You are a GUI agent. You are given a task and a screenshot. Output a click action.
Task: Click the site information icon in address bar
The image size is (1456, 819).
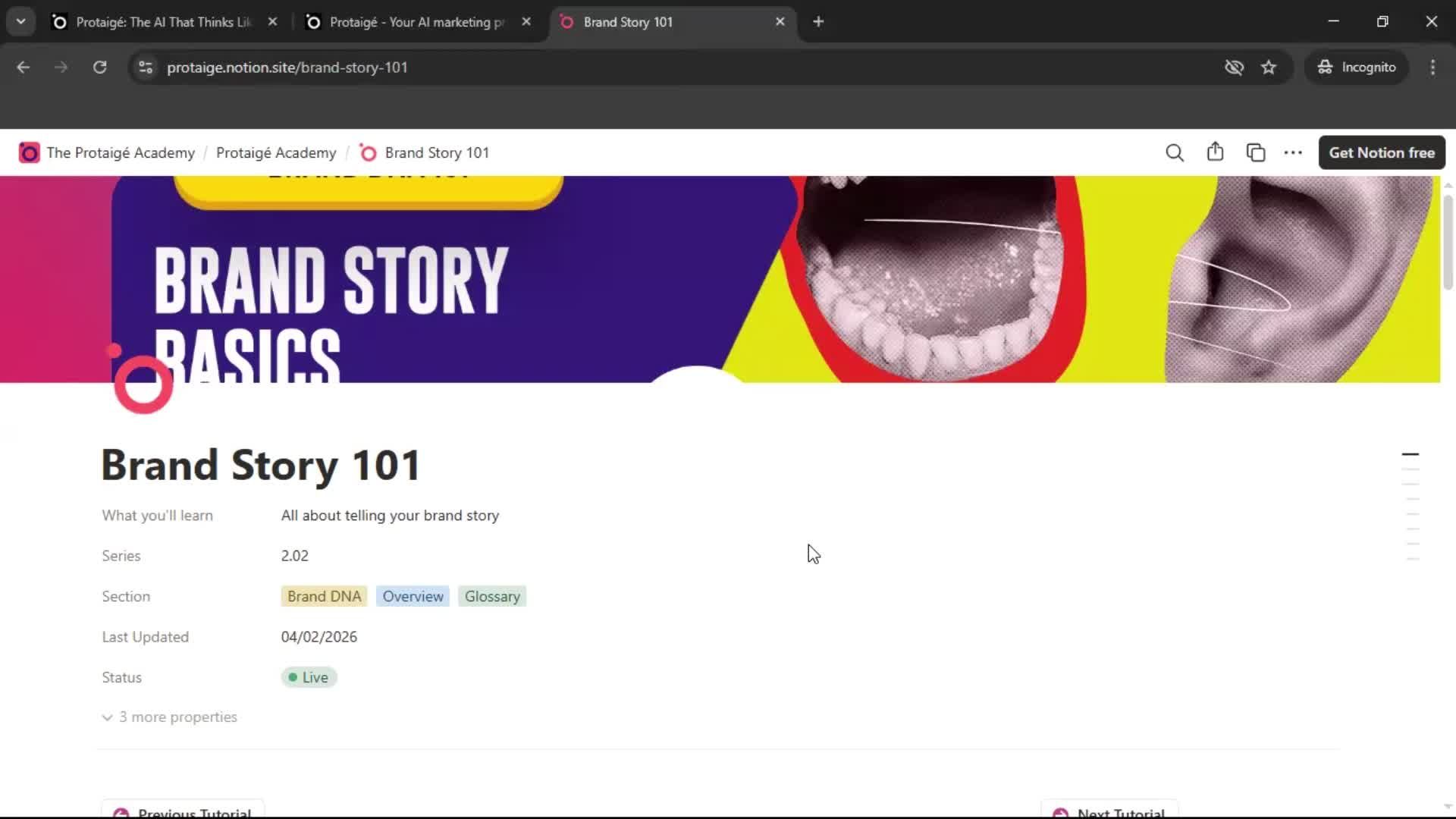coord(145,67)
